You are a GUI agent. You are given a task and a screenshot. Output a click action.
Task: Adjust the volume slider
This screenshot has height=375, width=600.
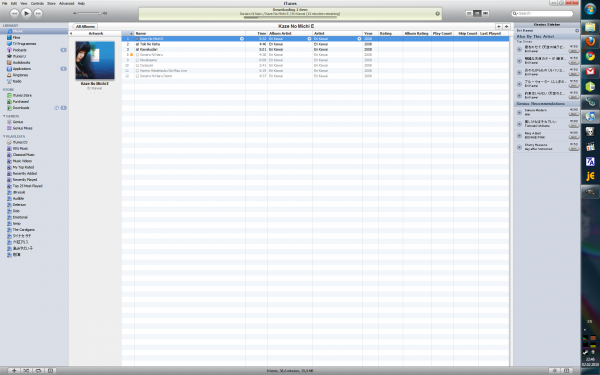tap(89, 13)
